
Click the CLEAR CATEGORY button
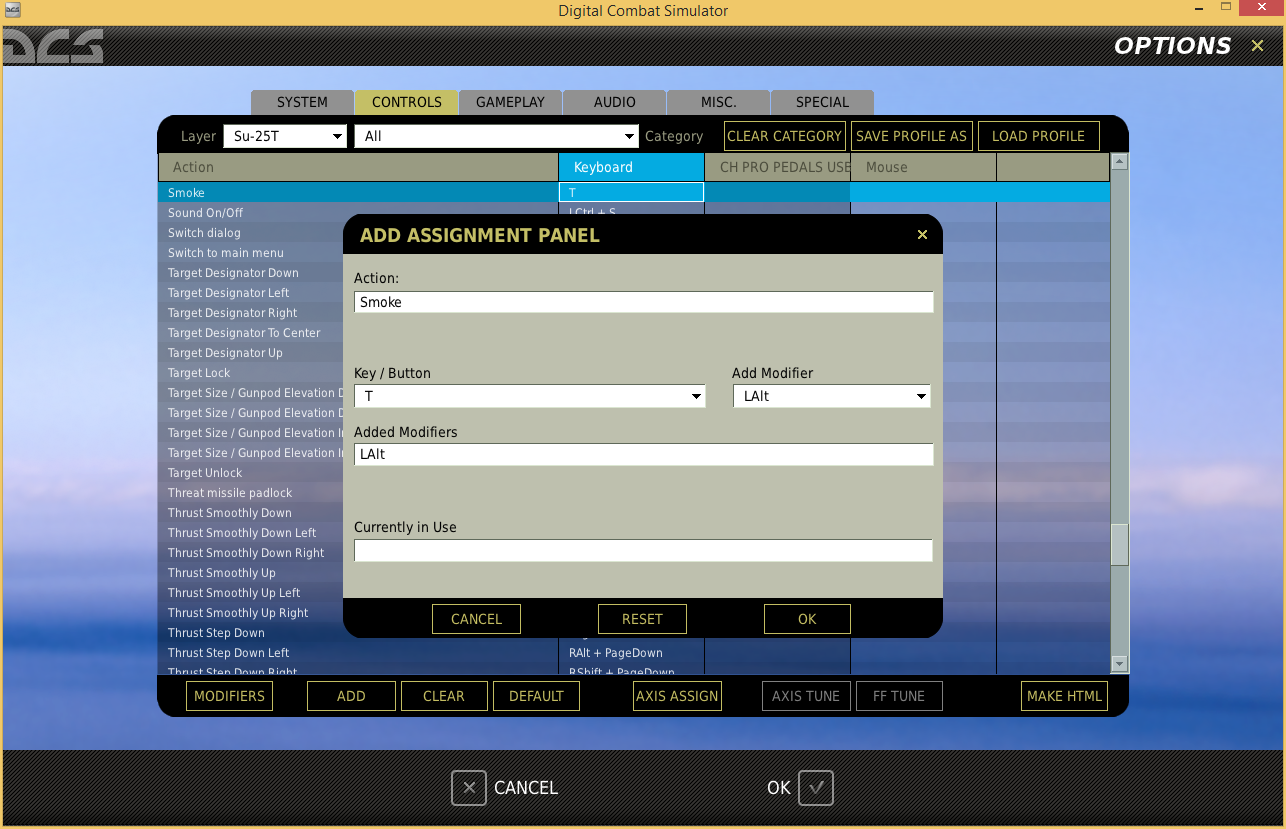point(785,136)
